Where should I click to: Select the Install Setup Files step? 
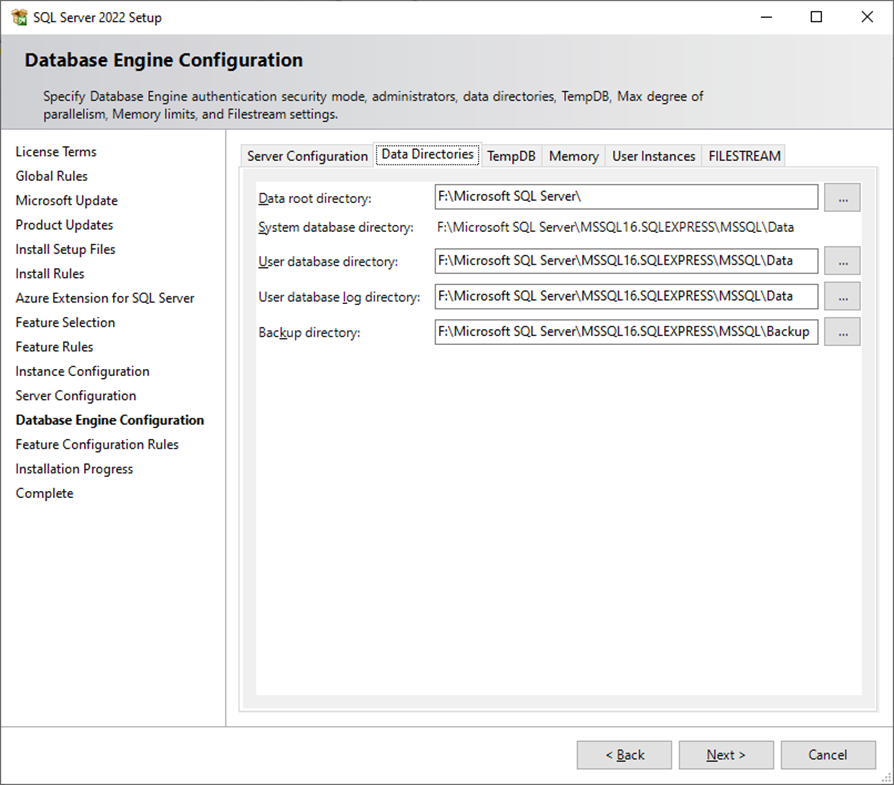(66, 250)
